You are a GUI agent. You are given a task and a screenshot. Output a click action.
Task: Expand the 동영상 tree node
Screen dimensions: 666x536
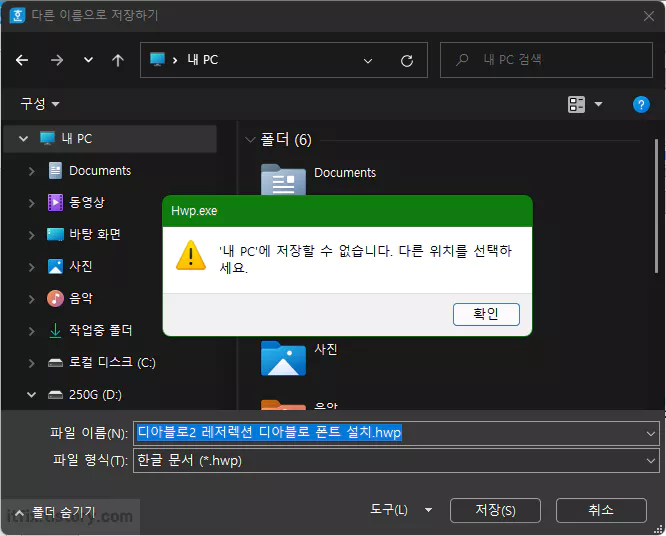pos(31,203)
